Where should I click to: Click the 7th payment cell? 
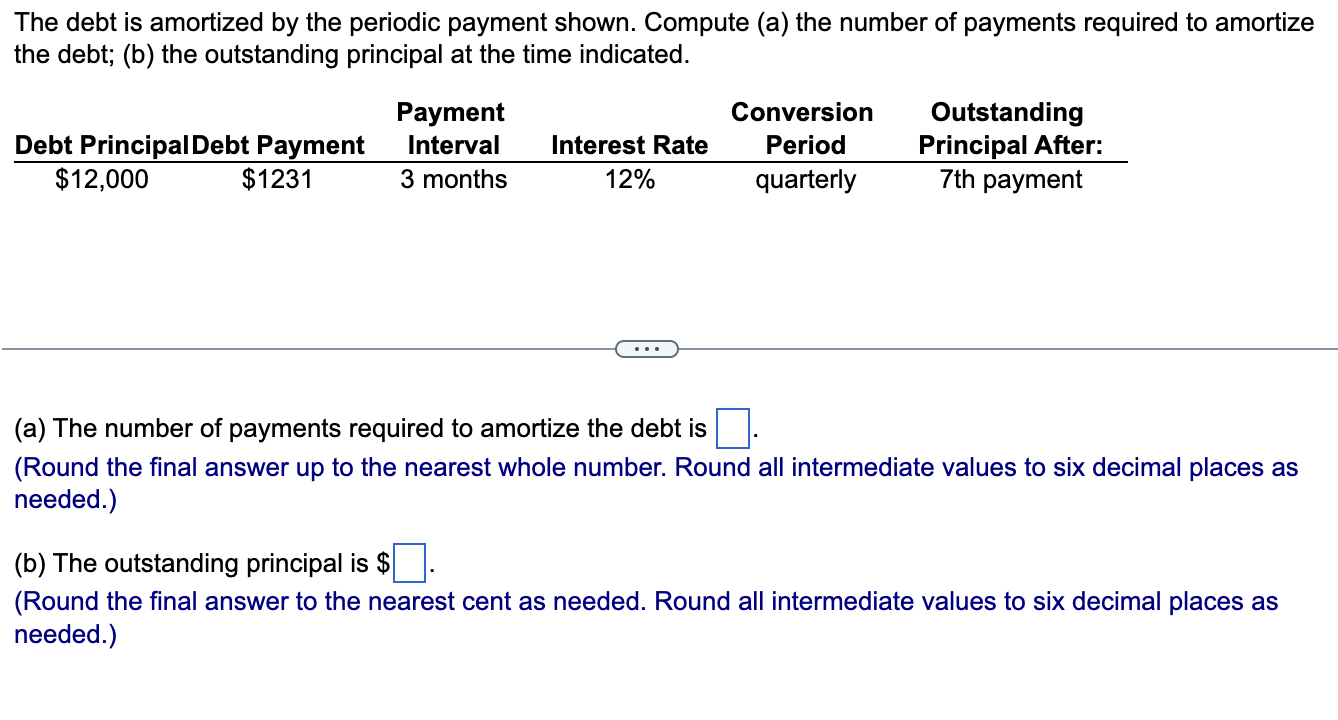pos(1010,179)
